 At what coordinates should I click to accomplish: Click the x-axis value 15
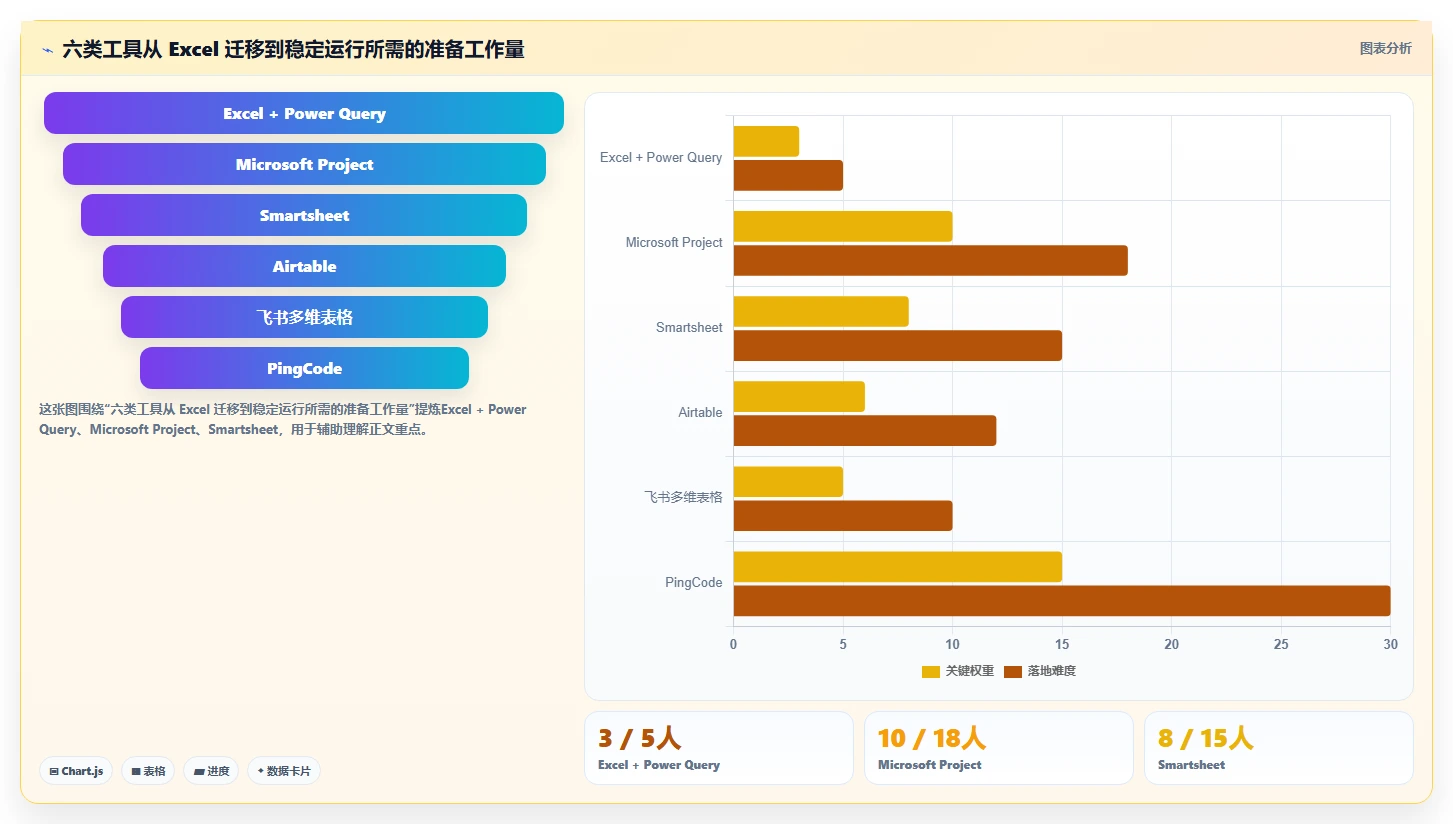tap(1062, 644)
